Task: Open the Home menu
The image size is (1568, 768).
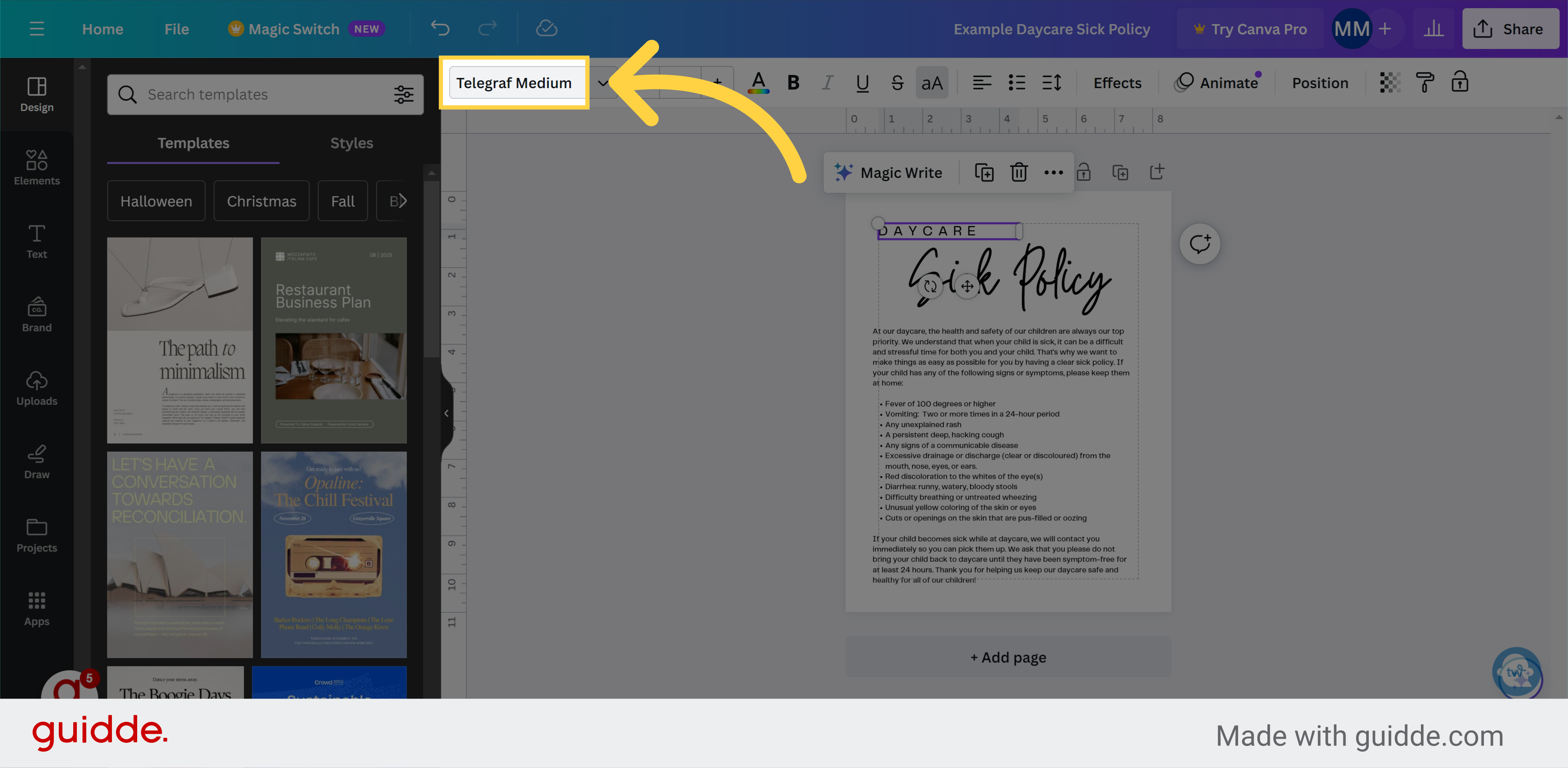Action: pos(102,29)
